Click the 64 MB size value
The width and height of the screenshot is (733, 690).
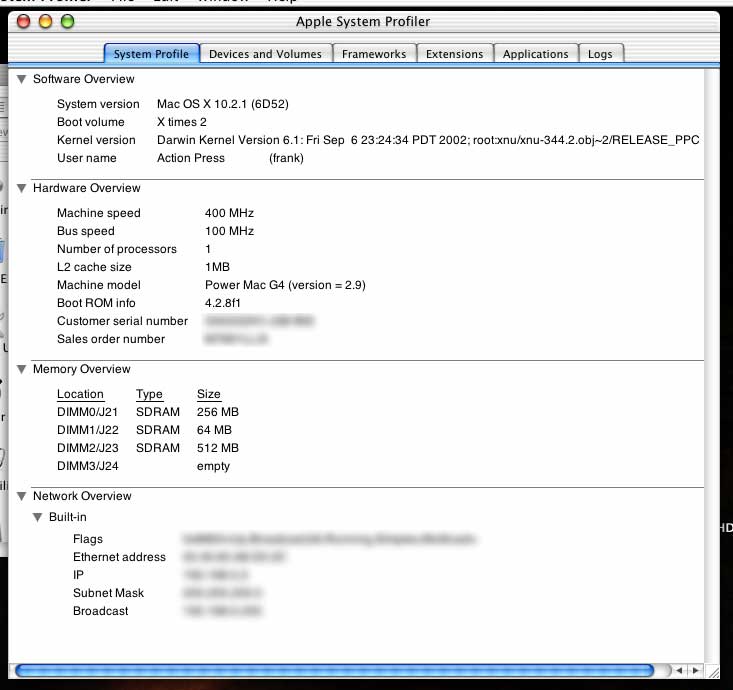tap(214, 430)
